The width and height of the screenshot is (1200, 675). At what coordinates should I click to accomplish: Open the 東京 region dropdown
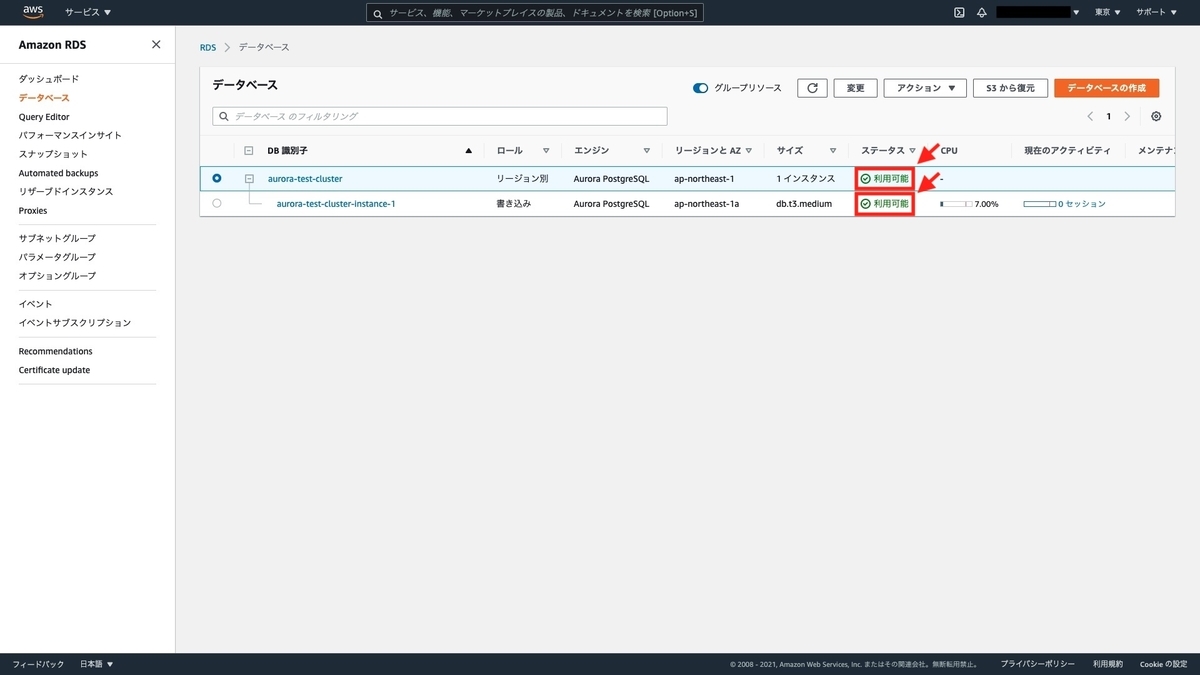(1107, 12)
